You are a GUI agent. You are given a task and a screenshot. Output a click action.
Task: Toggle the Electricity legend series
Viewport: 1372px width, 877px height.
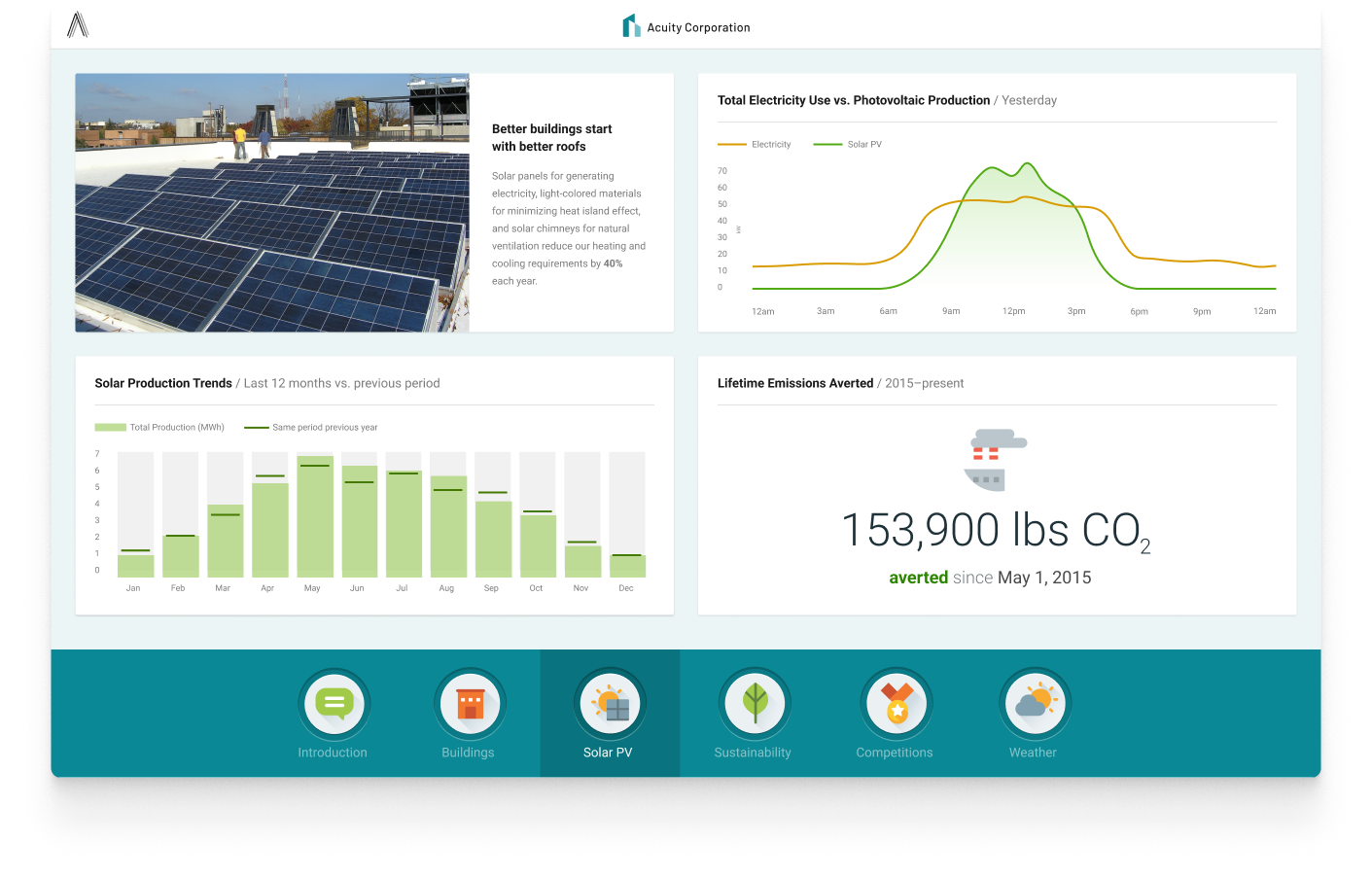[755, 145]
